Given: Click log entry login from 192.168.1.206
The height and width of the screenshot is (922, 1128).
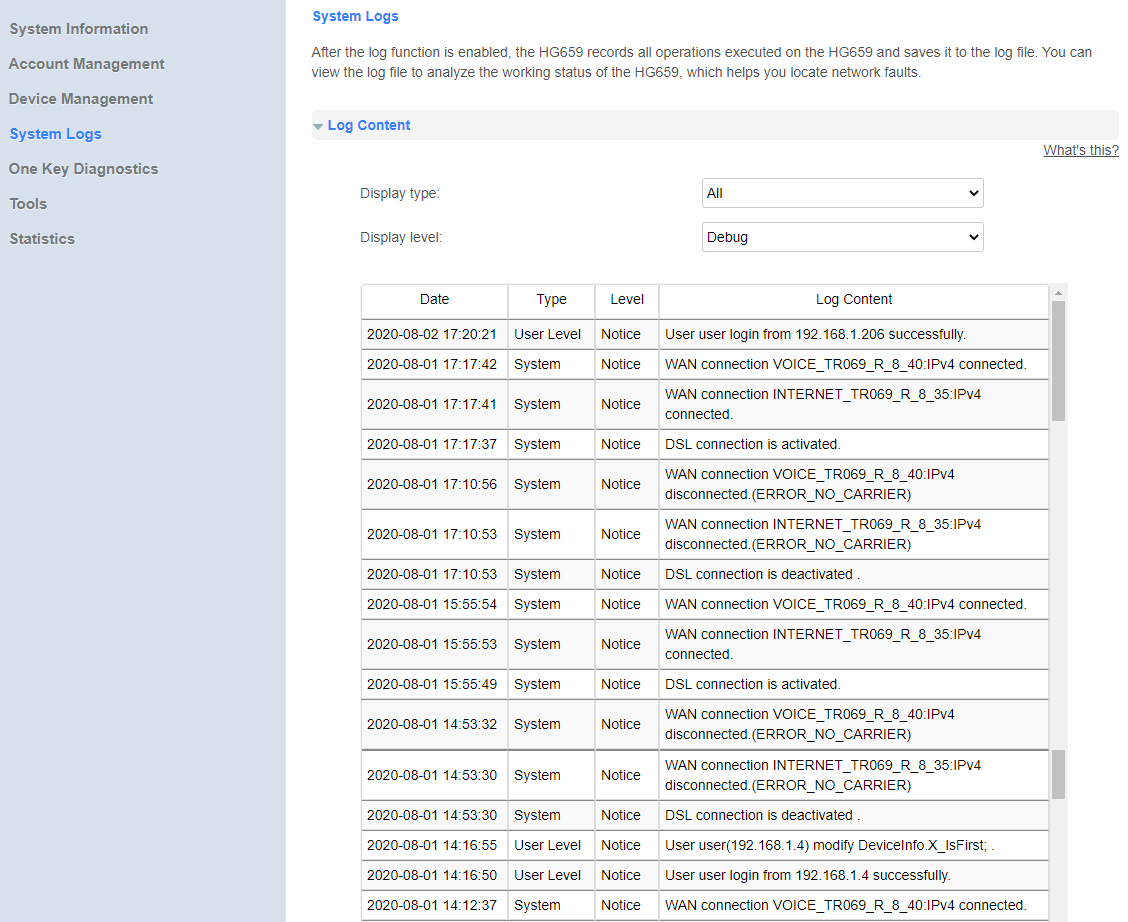Looking at the screenshot, I should 853,334.
